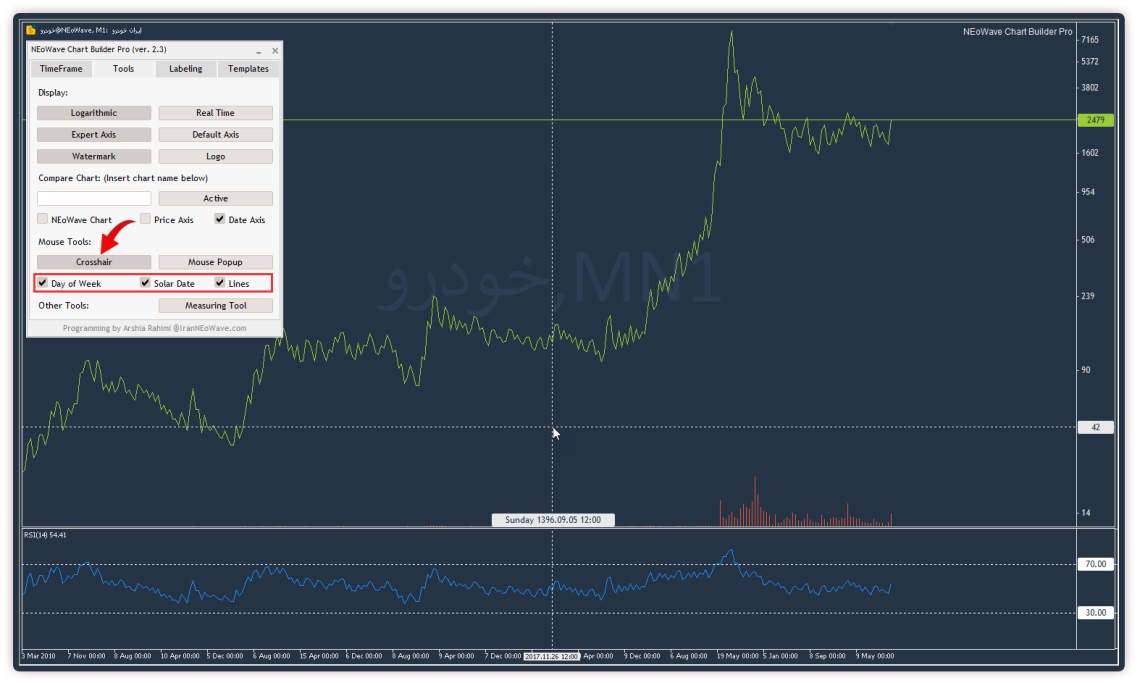Check the NEoWave Chart checkbox
Image resolution: width=1140 pixels, height=683 pixels.
[43, 219]
